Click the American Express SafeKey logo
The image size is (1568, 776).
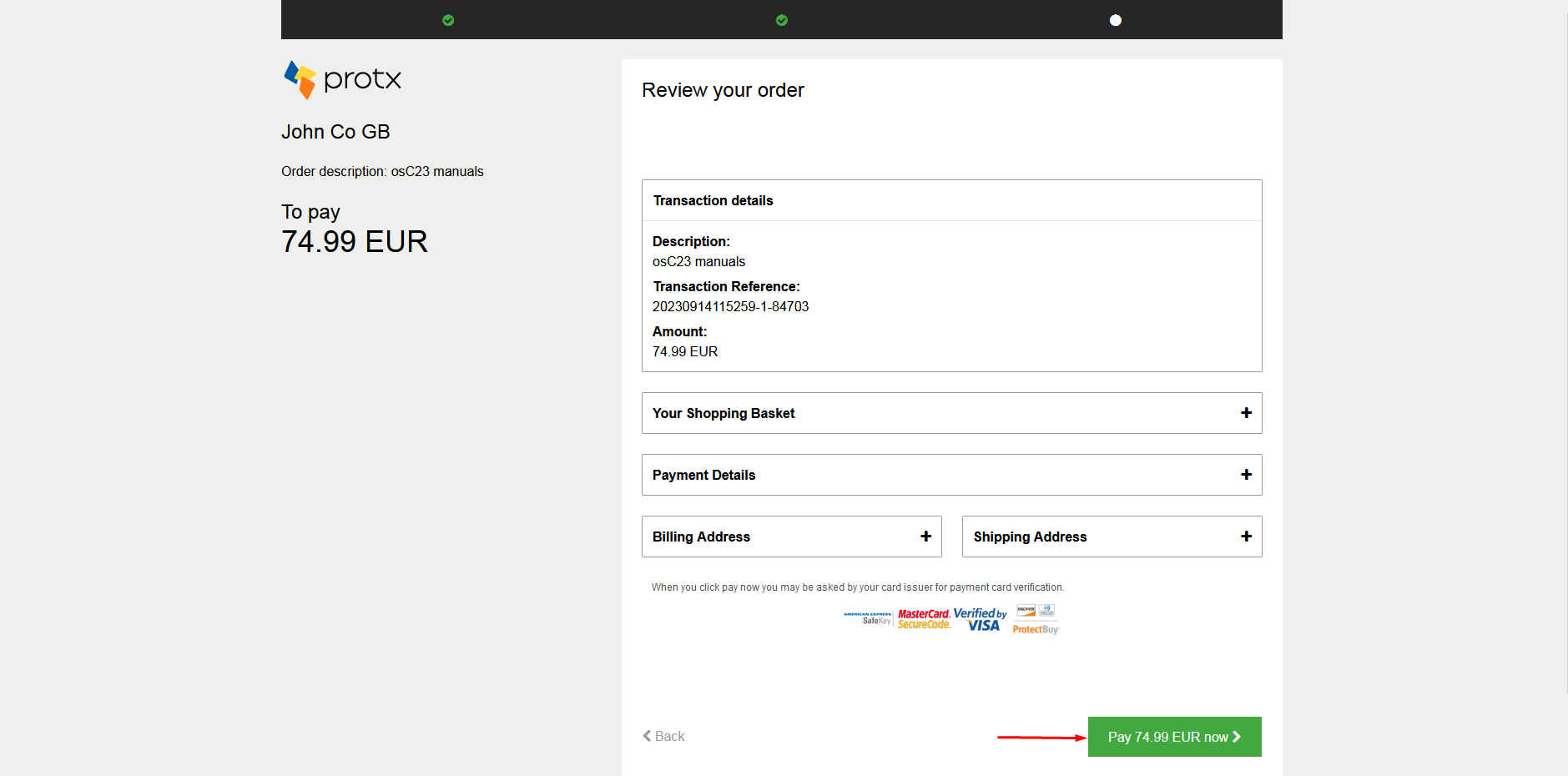868,618
